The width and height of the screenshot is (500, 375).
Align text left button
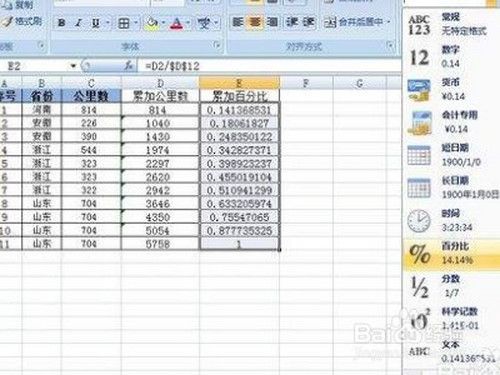coord(238,22)
